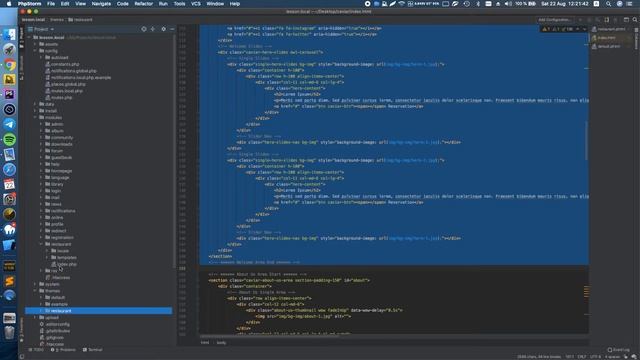Expand the admin module folder

[41, 124]
